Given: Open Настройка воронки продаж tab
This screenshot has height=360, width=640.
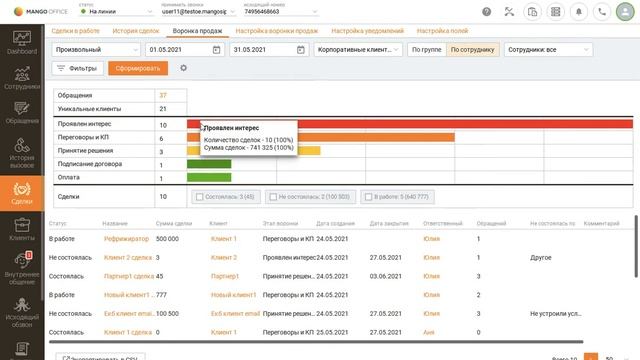Looking at the screenshot, I should pyautogui.click(x=277, y=31).
